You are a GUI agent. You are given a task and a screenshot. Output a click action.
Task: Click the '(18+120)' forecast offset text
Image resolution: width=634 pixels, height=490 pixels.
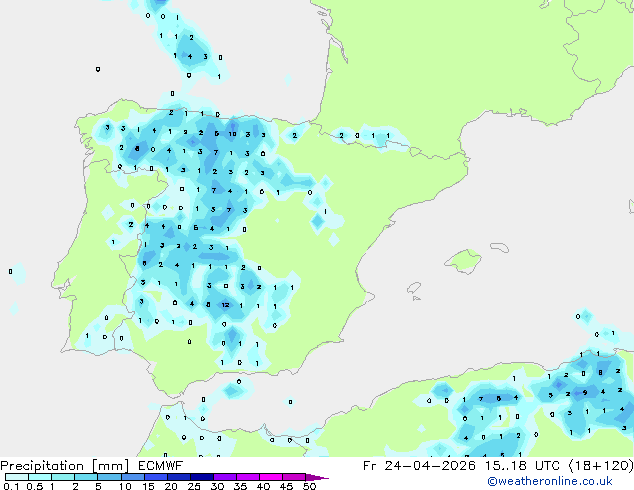coord(601,466)
